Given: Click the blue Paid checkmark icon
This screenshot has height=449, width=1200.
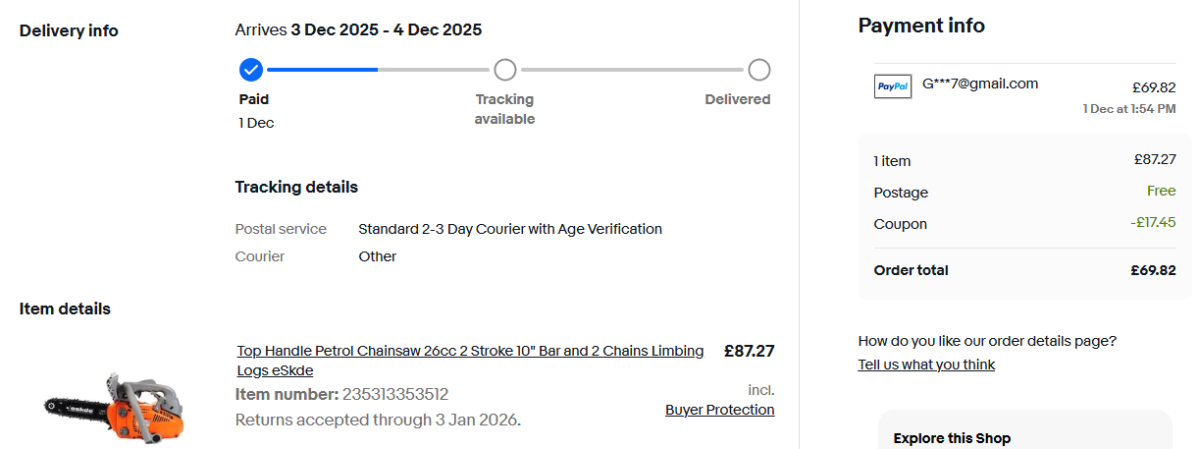Looking at the screenshot, I should tap(251, 70).
